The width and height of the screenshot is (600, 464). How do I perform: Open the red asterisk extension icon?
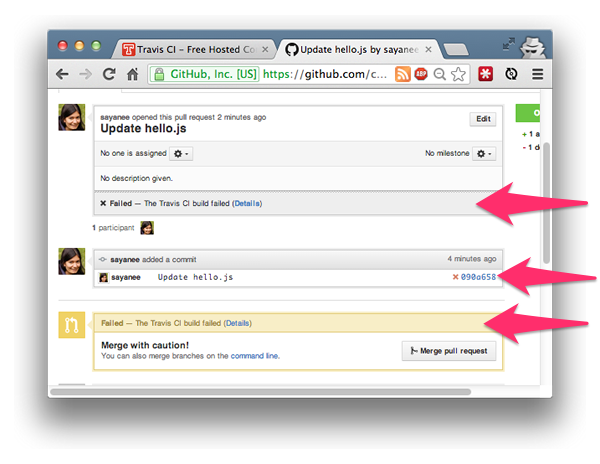click(x=485, y=74)
